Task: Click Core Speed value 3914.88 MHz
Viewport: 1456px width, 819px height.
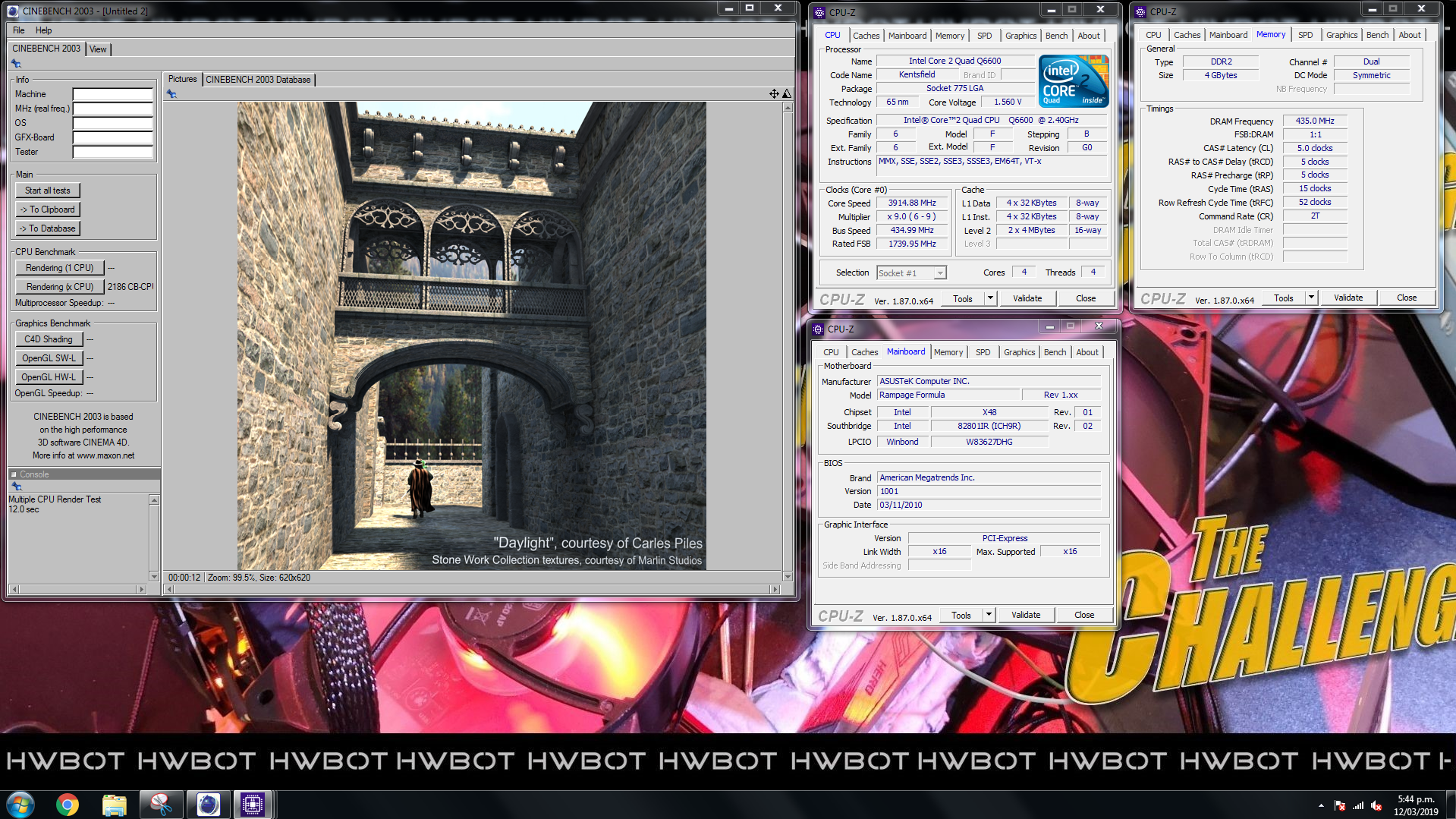Action: [912, 203]
